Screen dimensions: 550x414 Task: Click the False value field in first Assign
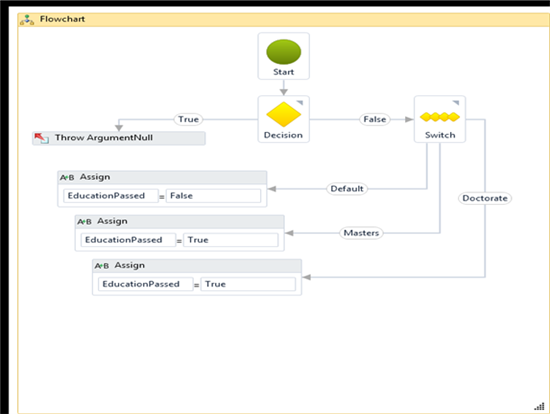click(213, 196)
